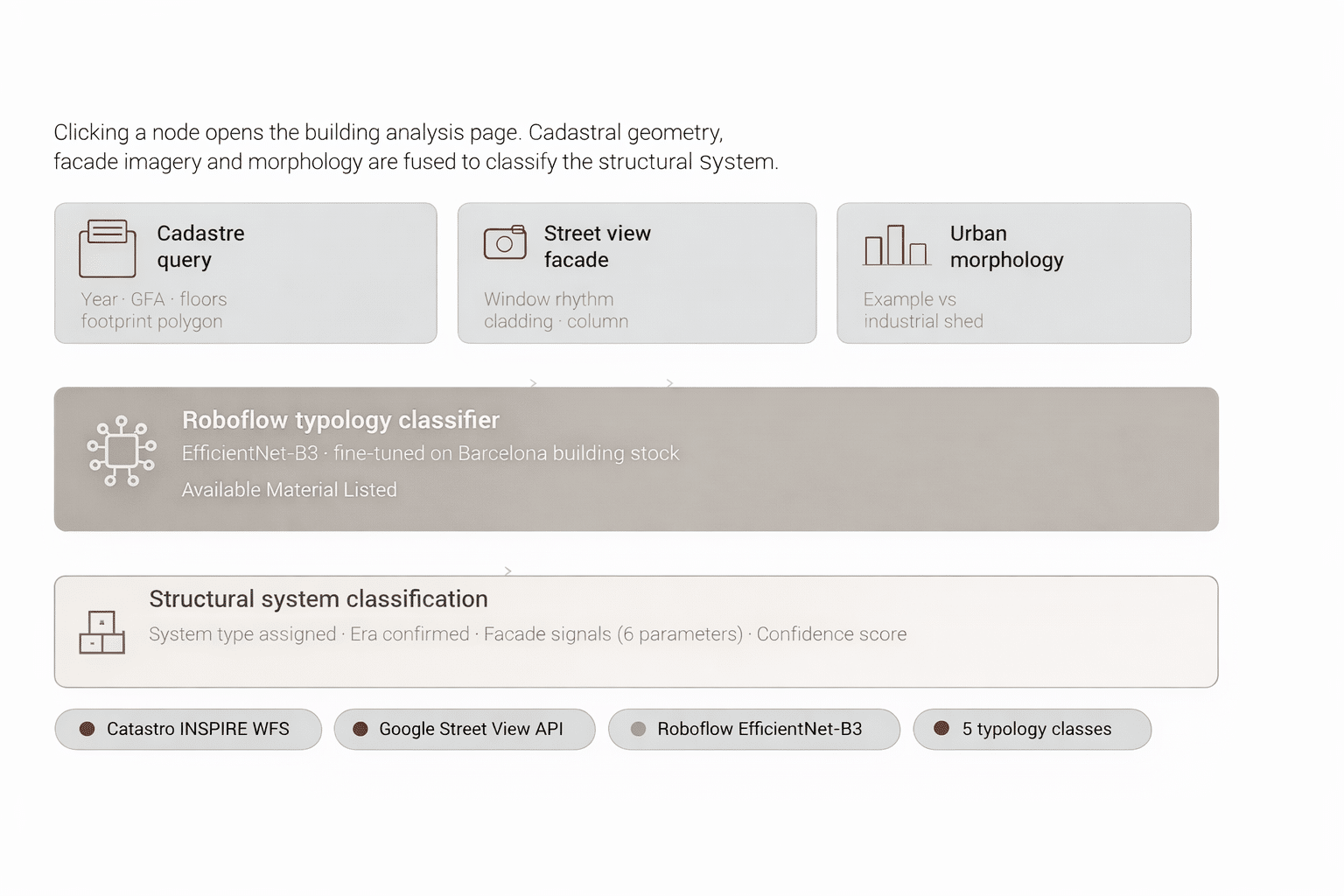Click the dot beside 5 typology classes
Viewport: 1344px width, 896px height.
coord(941,728)
